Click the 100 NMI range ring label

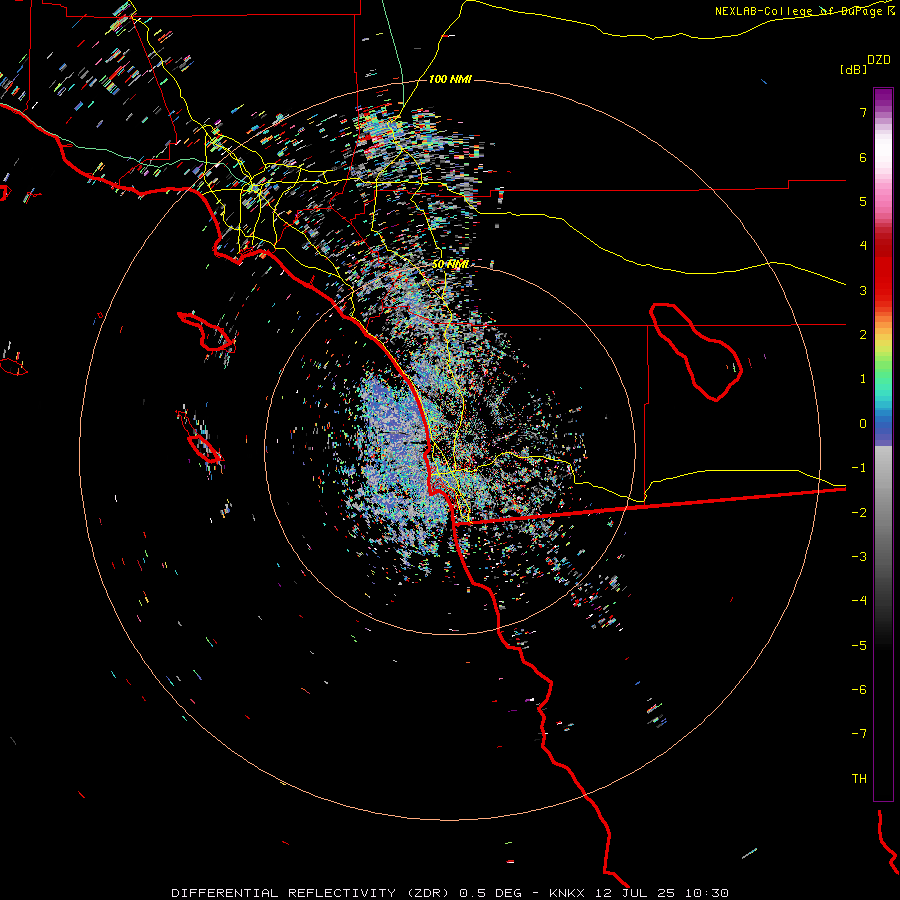[x=450, y=79]
